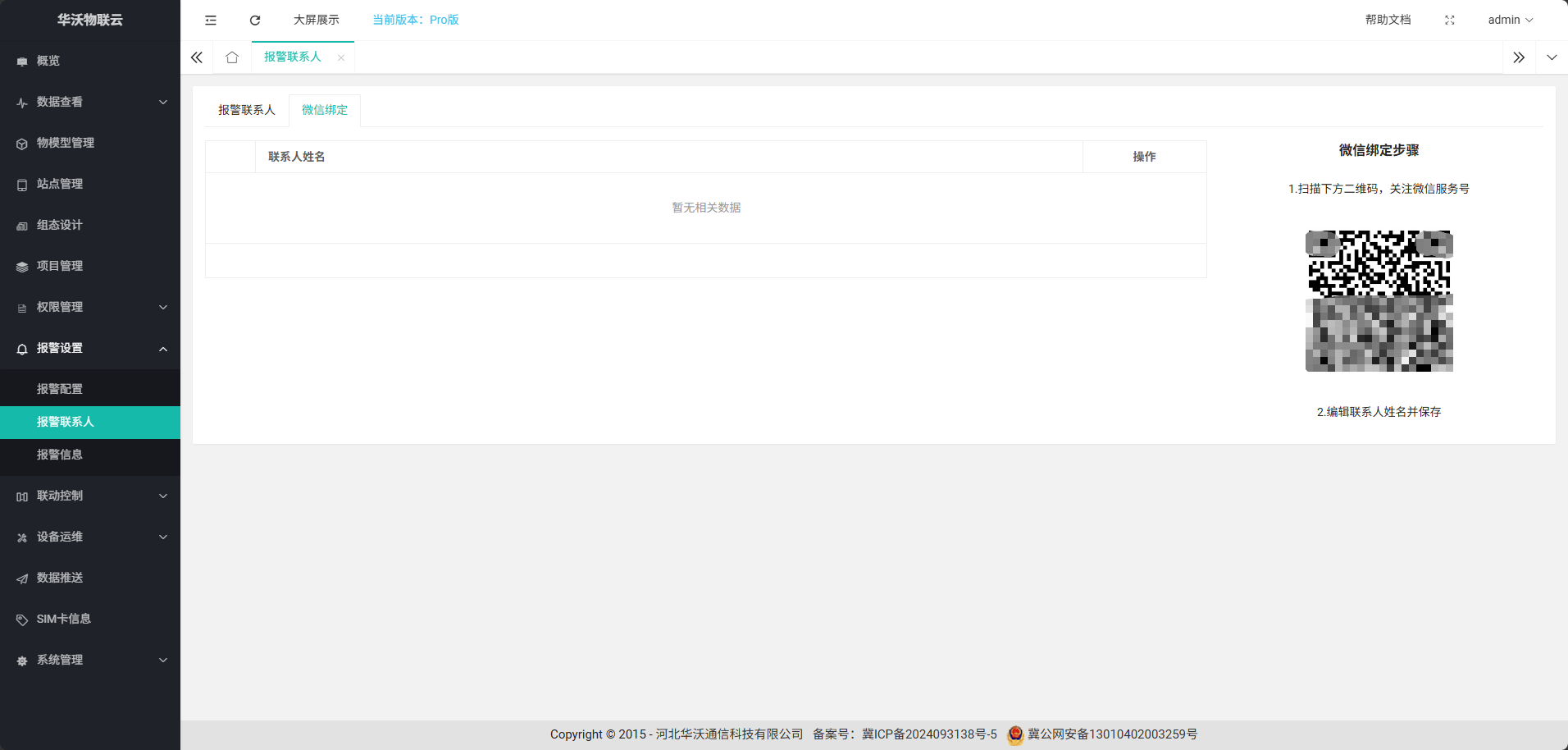Expand the 设备运维 menu chevron

pos(163,537)
